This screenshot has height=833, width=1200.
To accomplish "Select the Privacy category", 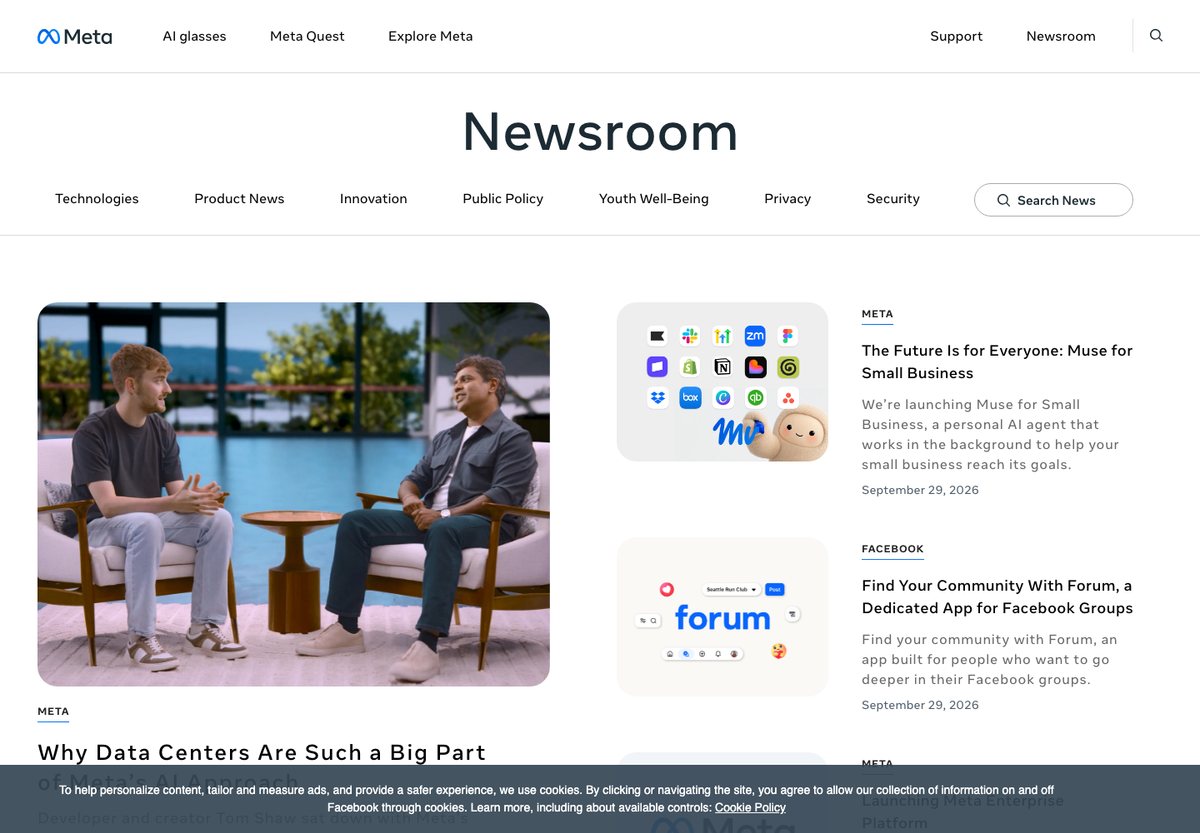I will [x=787, y=199].
